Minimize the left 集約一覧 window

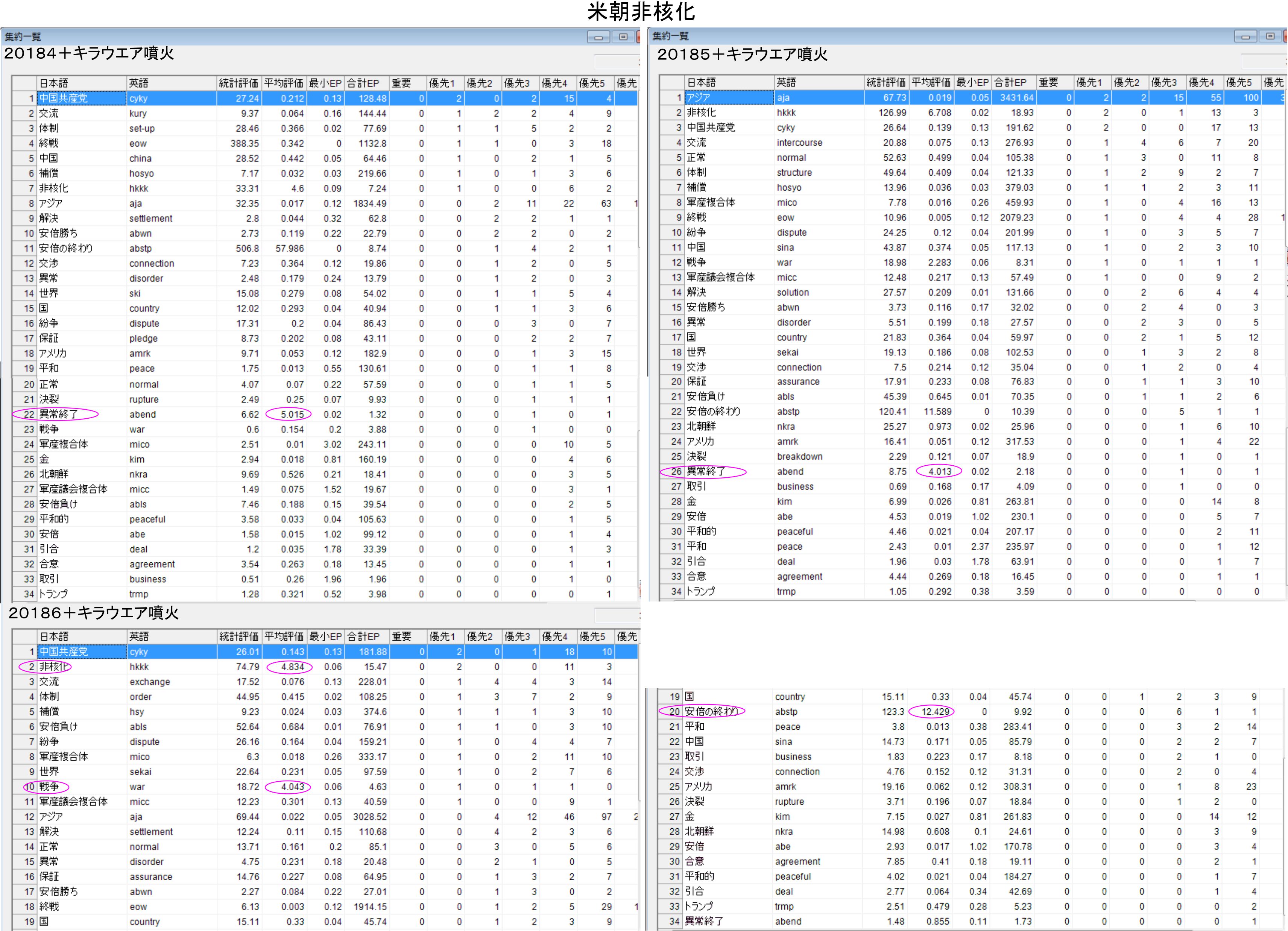point(598,38)
